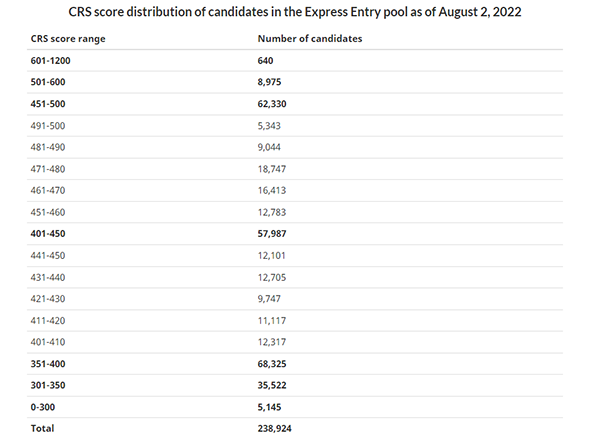The image size is (600, 448).
Task: Click the 18,747 candidates value
Action: [274, 169]
